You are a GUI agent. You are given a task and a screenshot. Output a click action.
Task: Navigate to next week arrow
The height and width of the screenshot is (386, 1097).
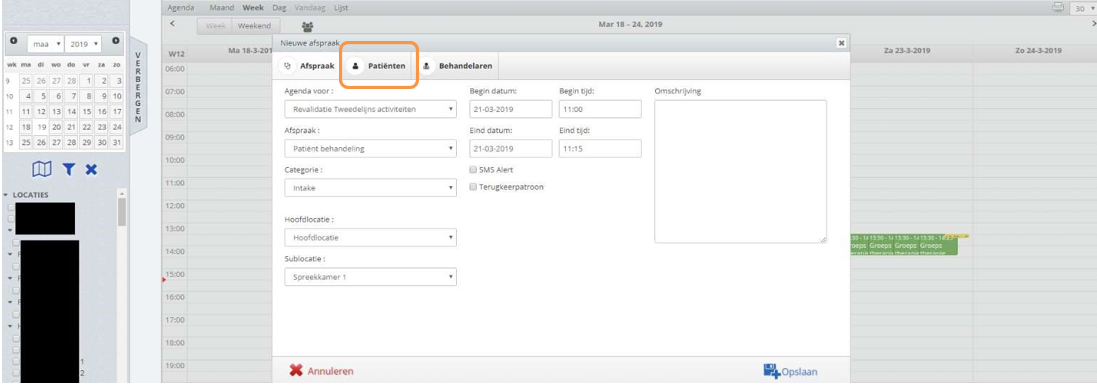click(x=1093, y=24)
